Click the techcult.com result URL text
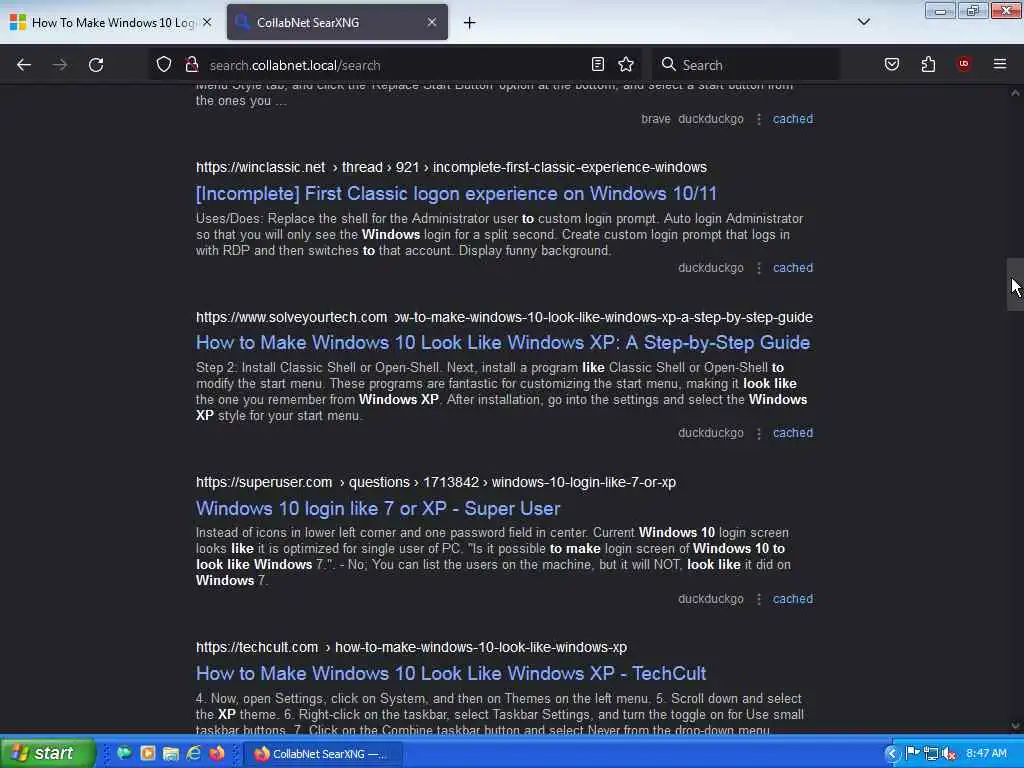This screenshot has height=768, width=1024. click(411, 647)
